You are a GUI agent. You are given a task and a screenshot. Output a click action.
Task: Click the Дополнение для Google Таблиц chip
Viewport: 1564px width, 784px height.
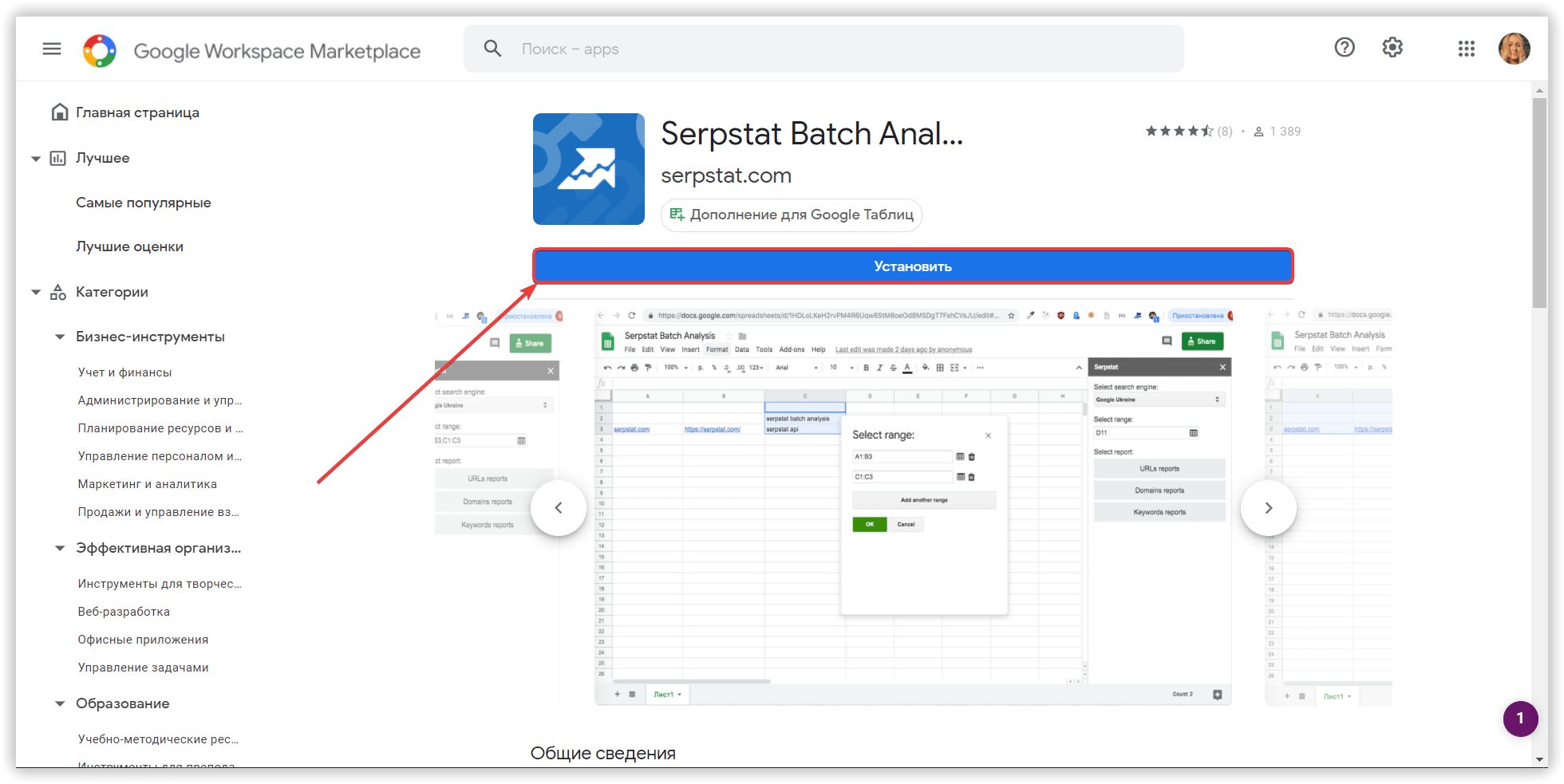pyautogui.click(x=792, y=215)
